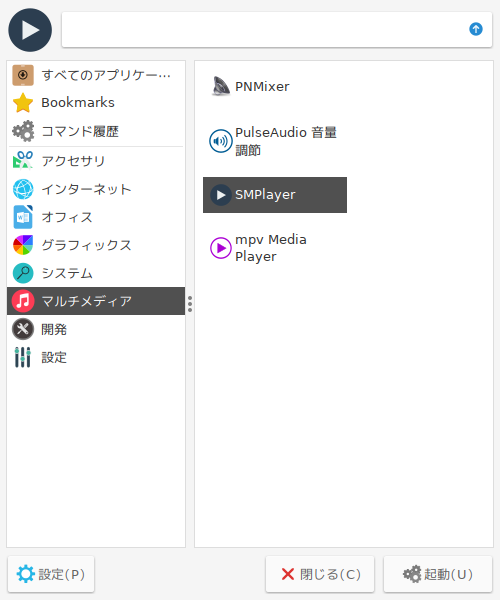Viewport: 500px width, 600px height.
Task: Click the globe Internet icon
Action: pyautogui.click(x=23, y=189)
